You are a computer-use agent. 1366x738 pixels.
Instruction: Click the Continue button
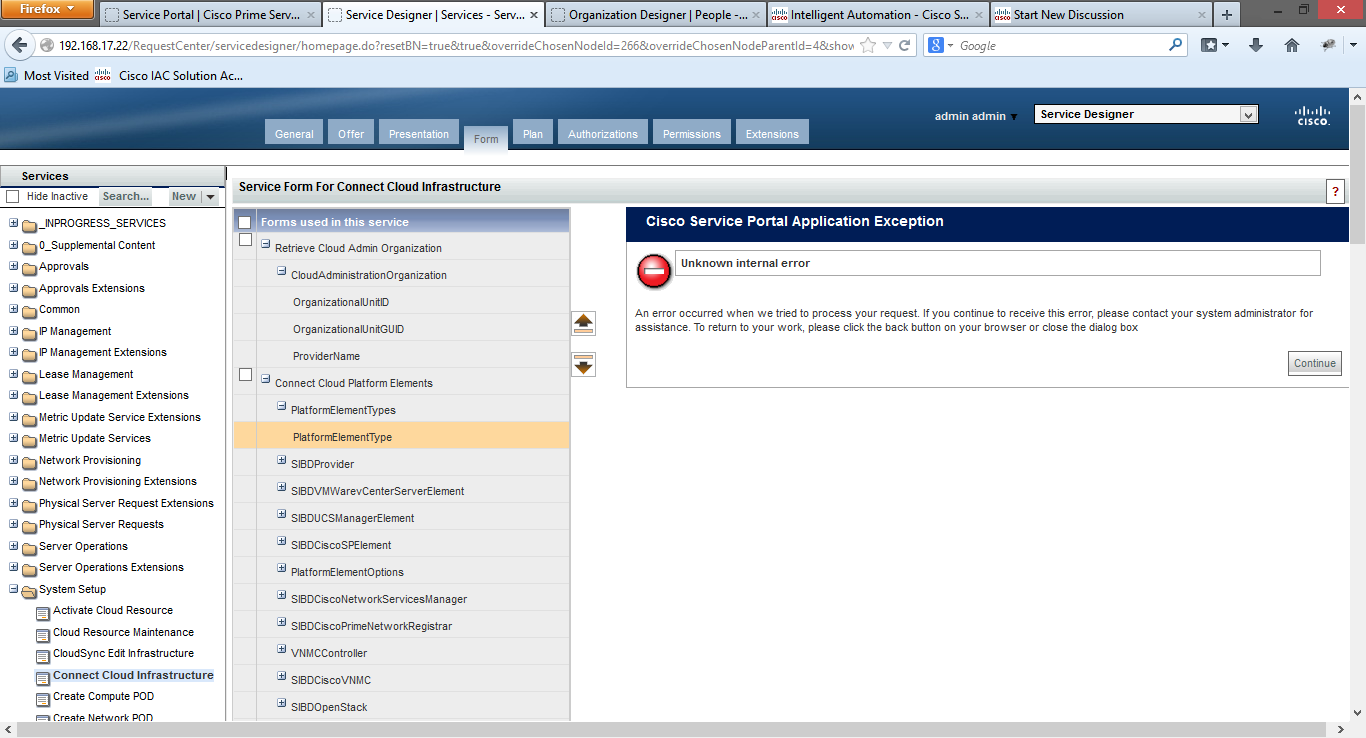tap(1314, 363)
